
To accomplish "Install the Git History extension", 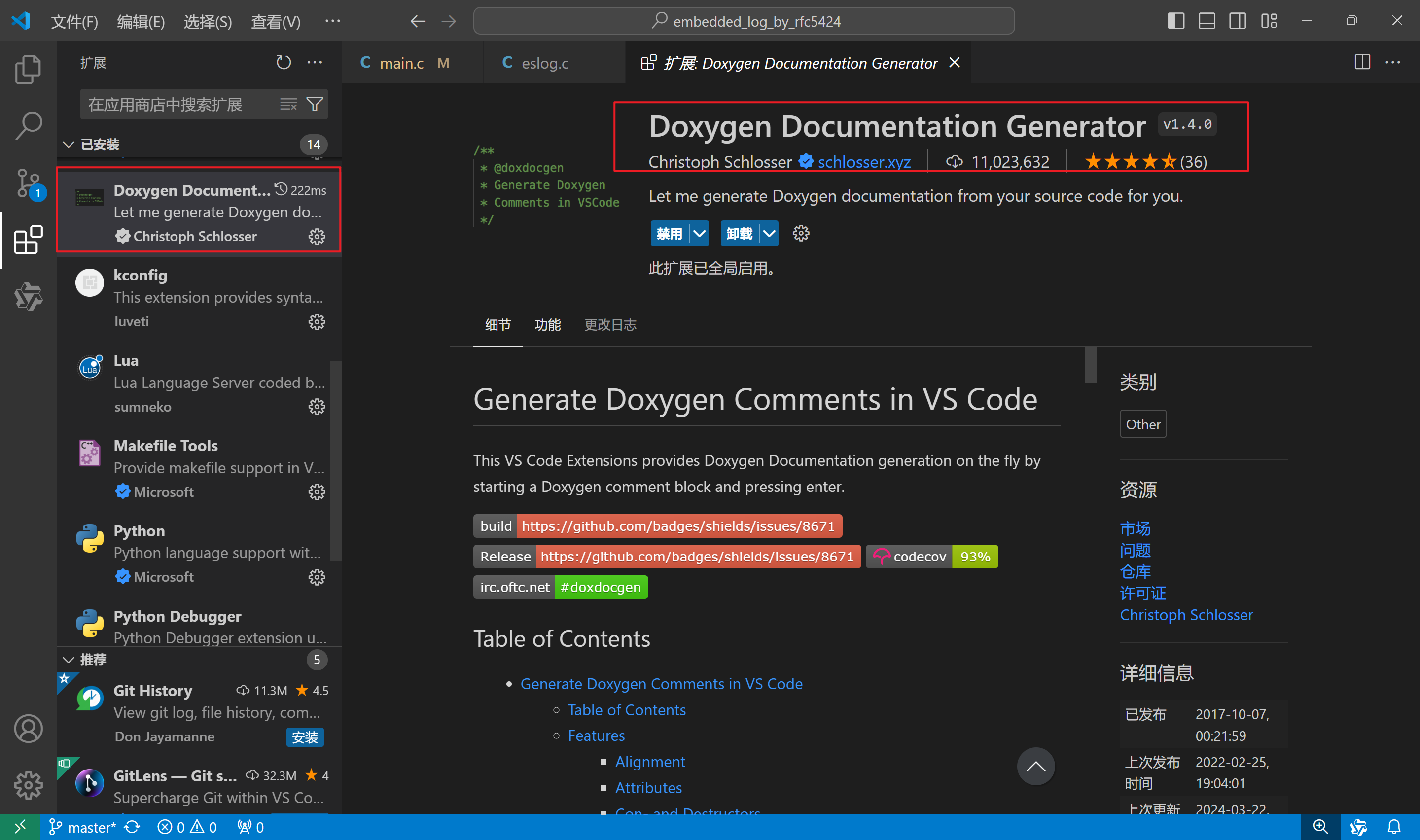I will [305, 737].
